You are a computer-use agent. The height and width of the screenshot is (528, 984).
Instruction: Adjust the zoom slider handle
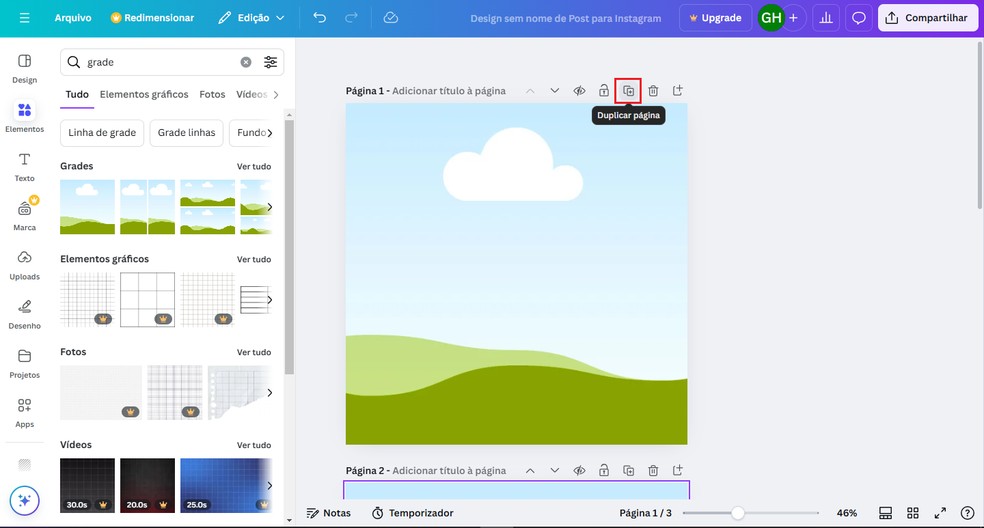738,513
